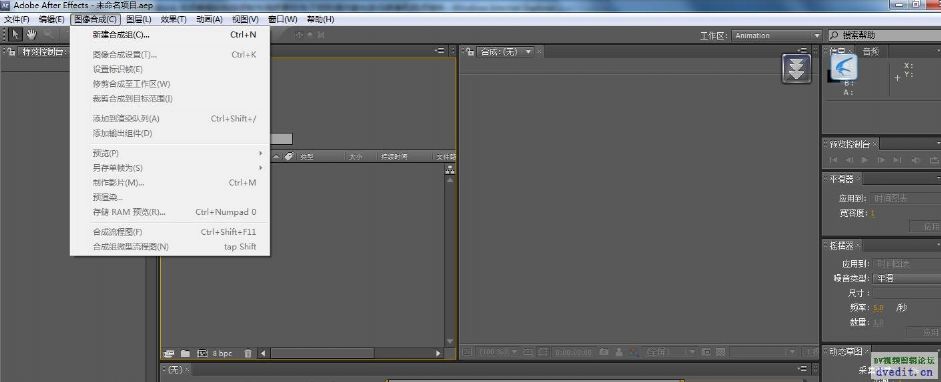Select the Hand tool
941x382 pixels.
pos(31,35)
